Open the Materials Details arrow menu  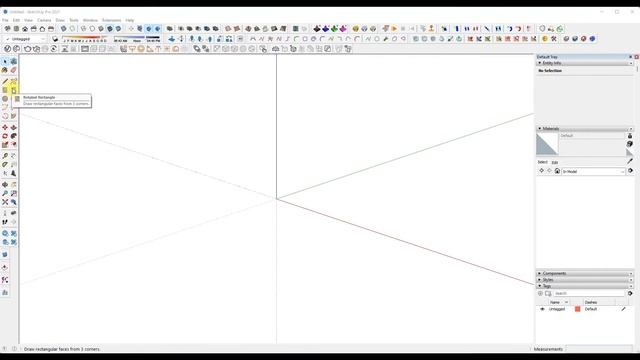pyautogui.click(x=631, y=171)
